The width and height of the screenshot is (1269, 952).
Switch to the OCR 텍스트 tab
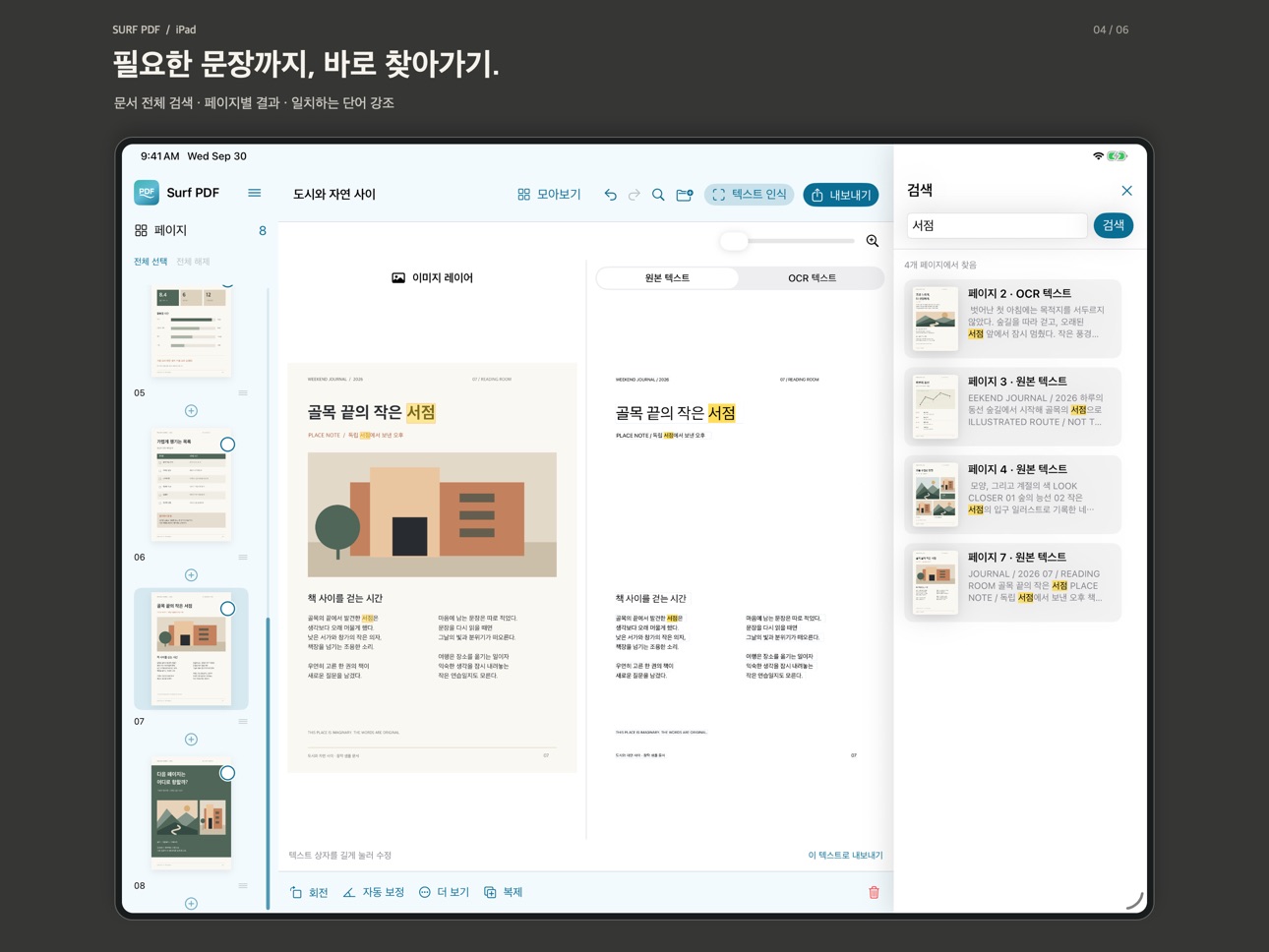pos(812,278)
